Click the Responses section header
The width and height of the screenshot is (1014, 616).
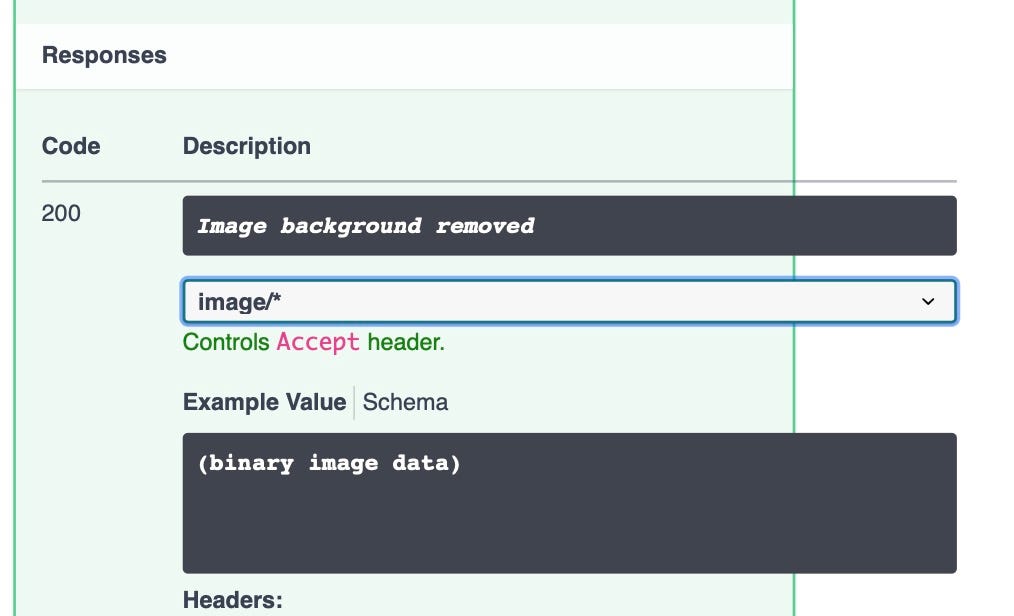(104, 55)
